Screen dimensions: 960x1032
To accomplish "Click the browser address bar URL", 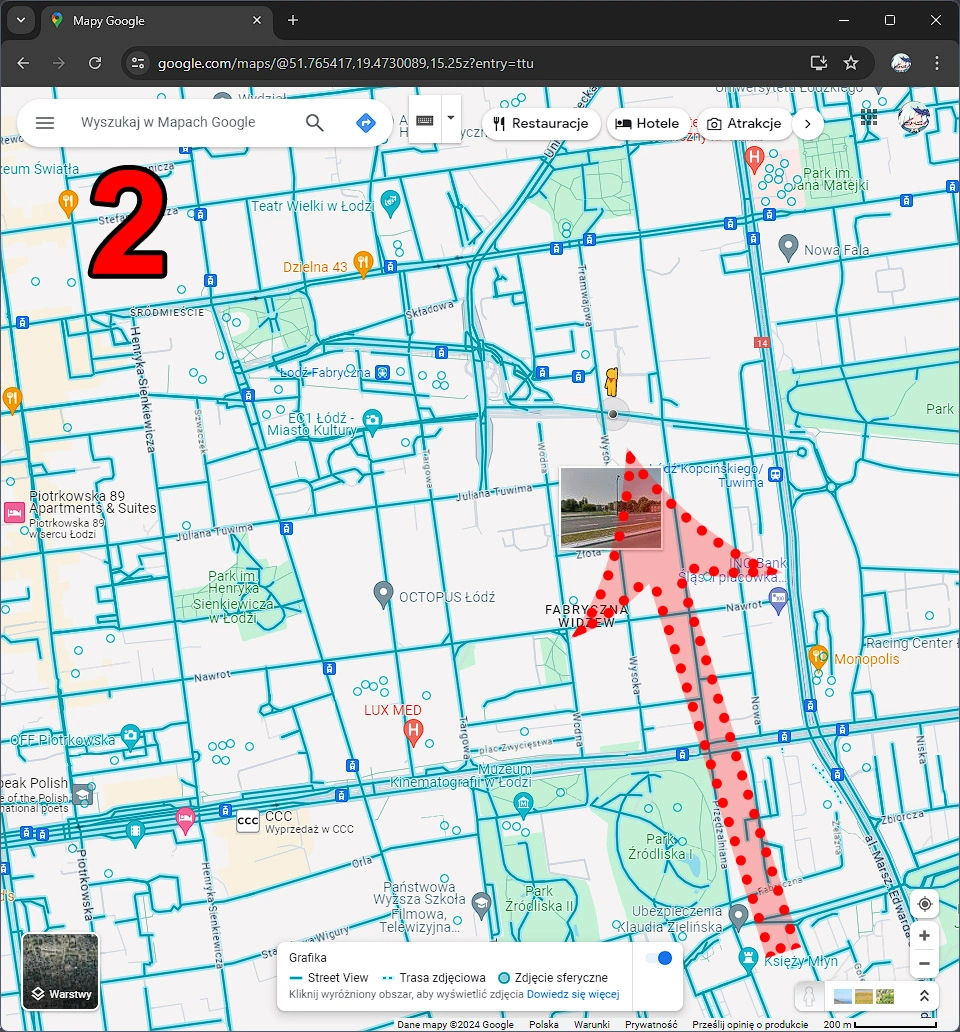I will [x=345, y=63].
